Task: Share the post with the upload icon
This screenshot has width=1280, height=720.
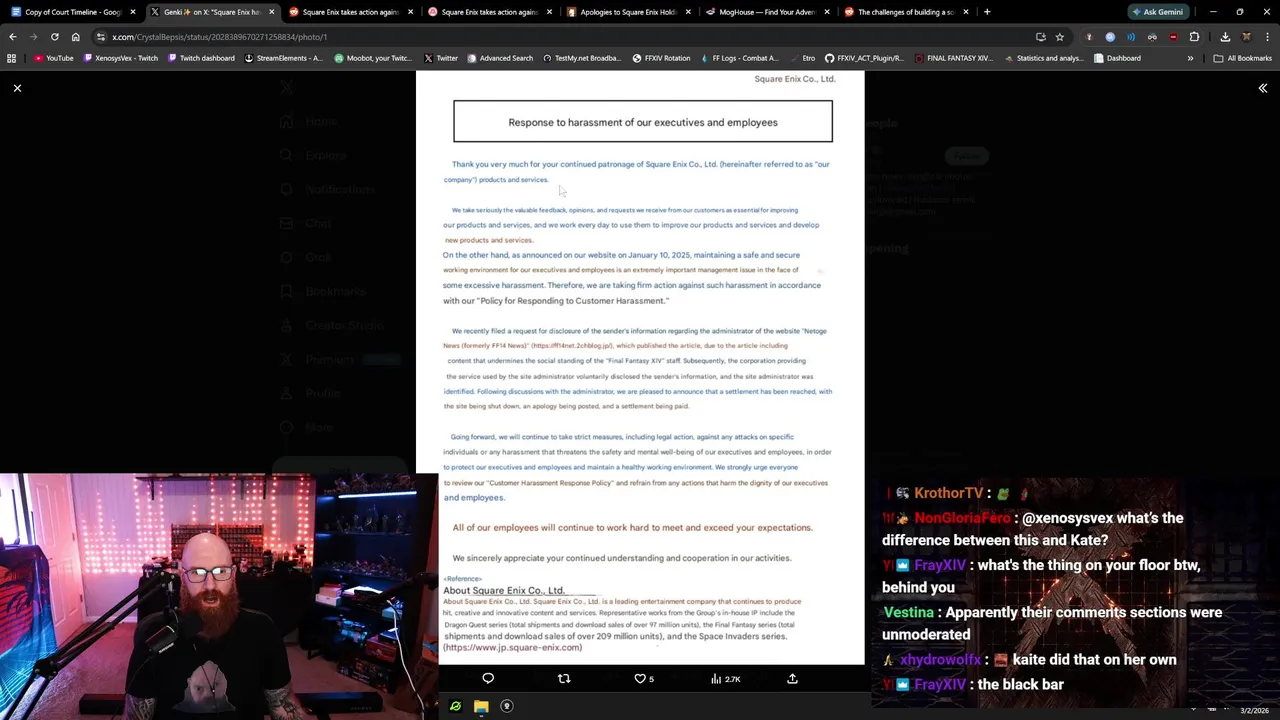Action: [x=792, y=679]
